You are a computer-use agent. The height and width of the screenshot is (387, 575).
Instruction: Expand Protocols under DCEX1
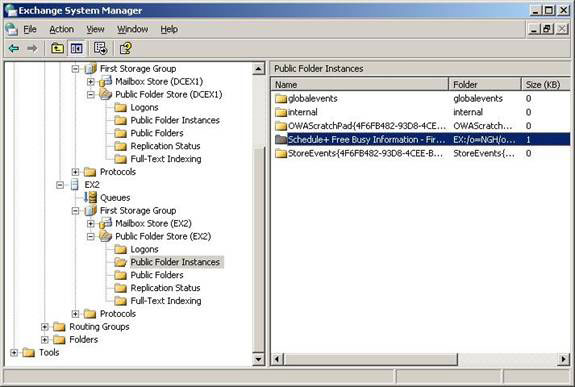pyautogui.click(x=75, y=172)
